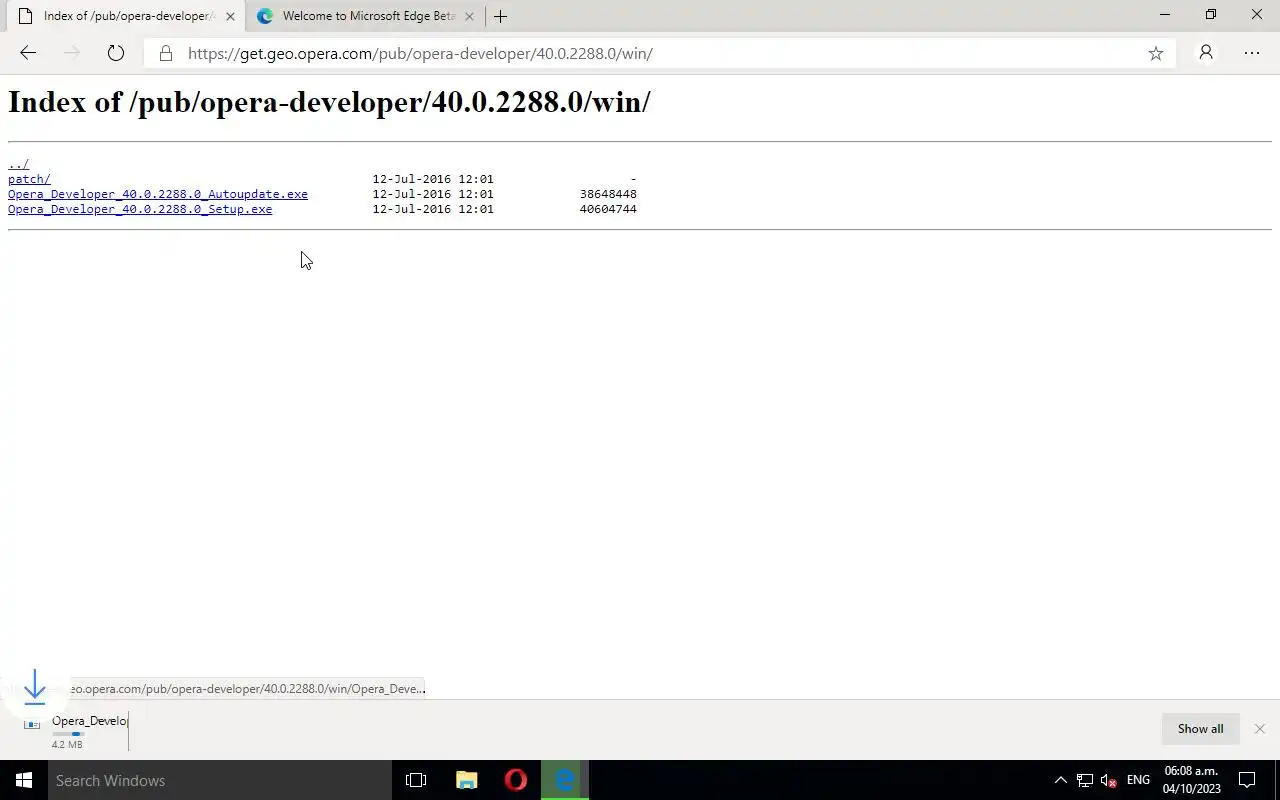Click the patch/ row date 12-Jul-2016 12:01
1280x800 pixels.
[x=433, y=179]
